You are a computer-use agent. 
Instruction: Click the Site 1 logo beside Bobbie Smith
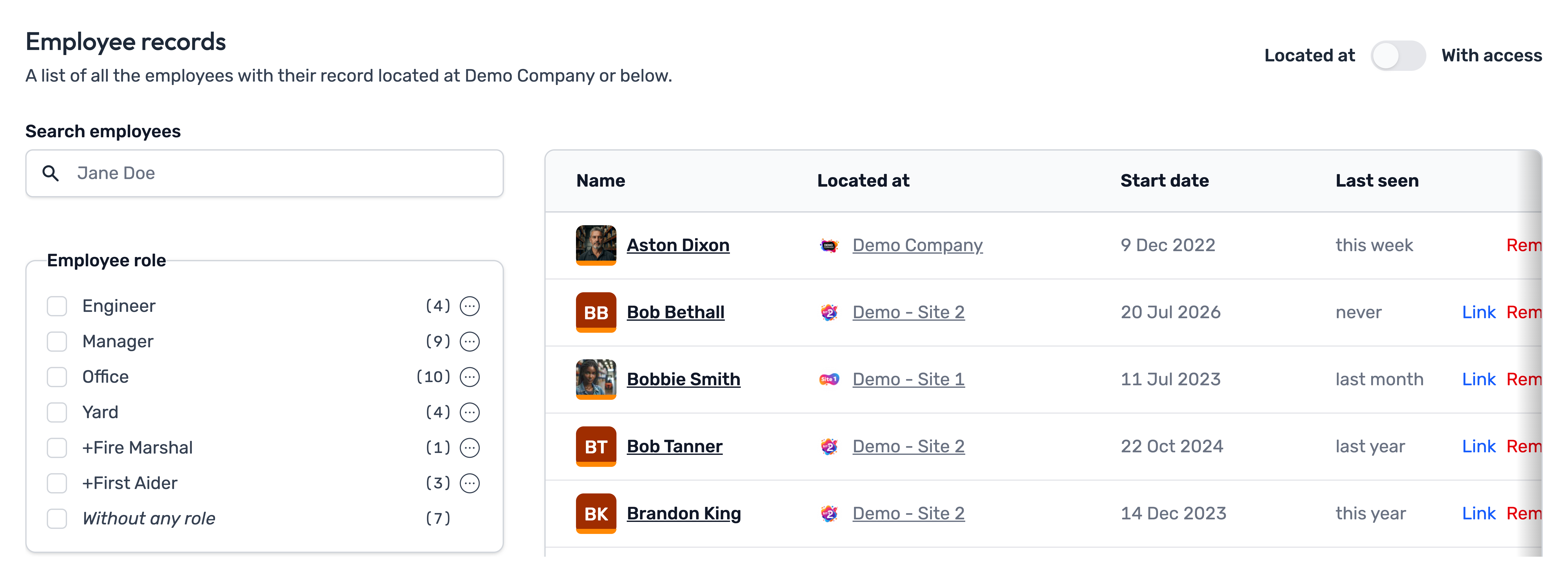point(828,379)
